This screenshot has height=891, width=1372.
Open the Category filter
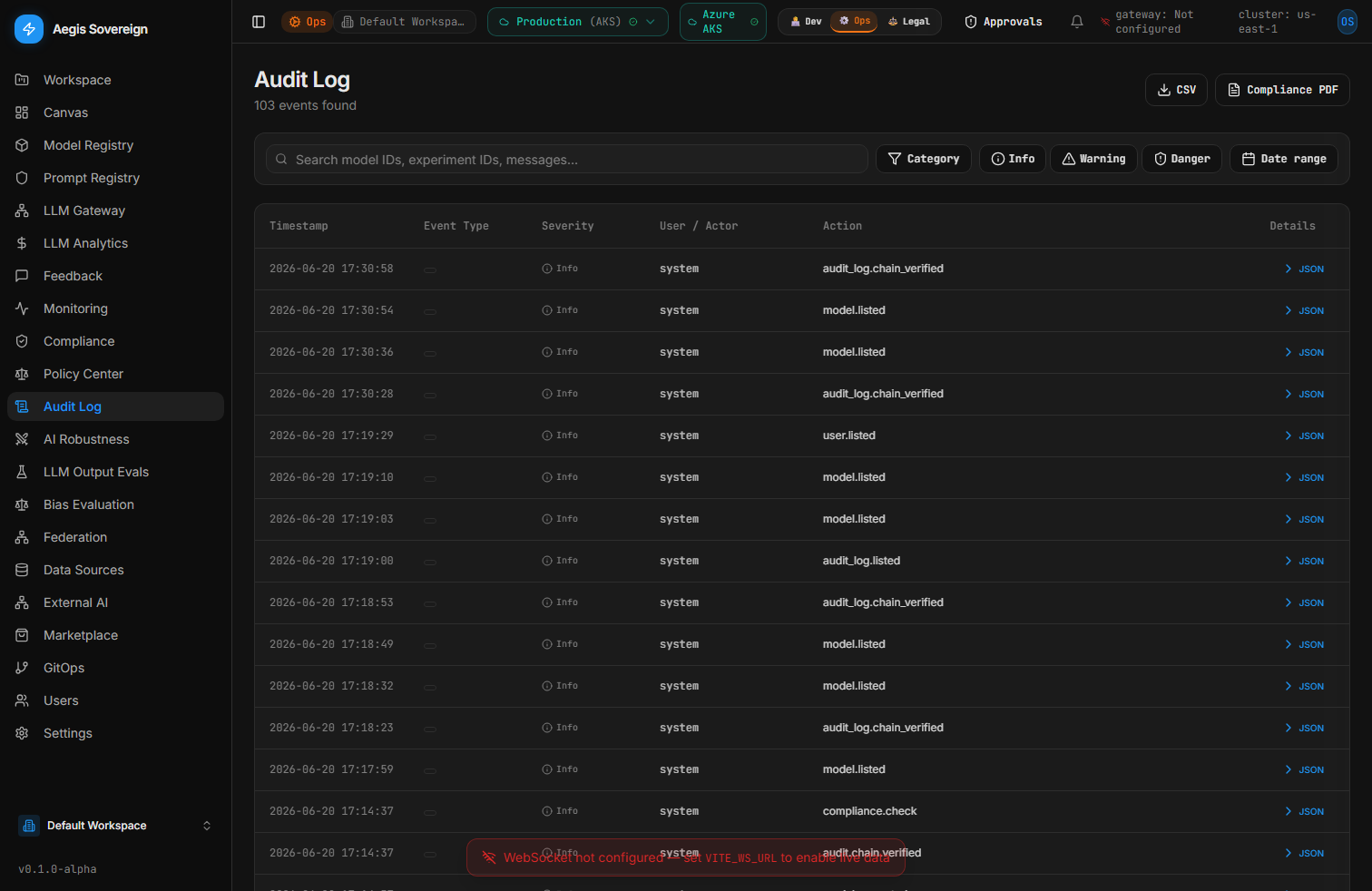click(924, 159)
